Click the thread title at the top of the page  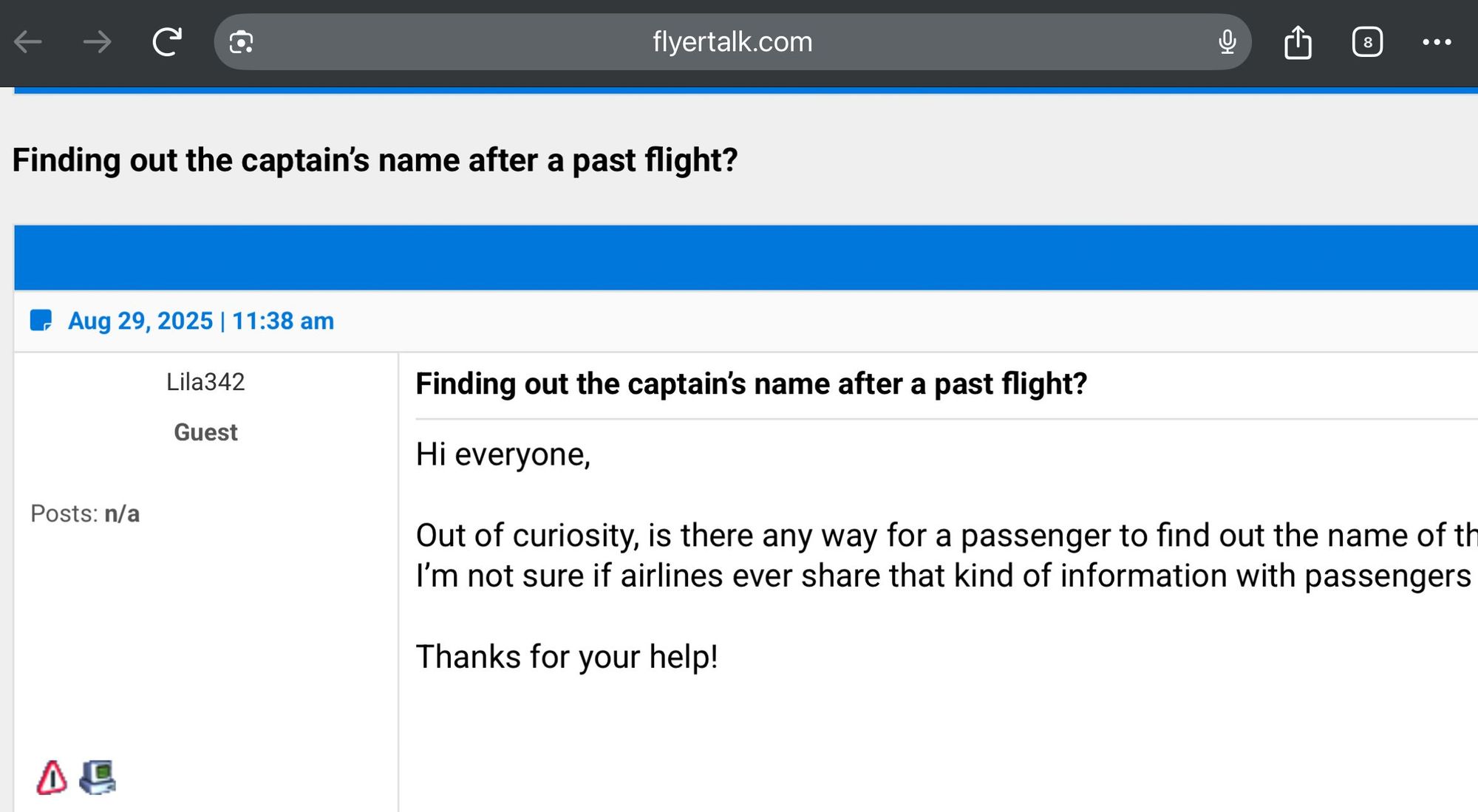point(375,160)
